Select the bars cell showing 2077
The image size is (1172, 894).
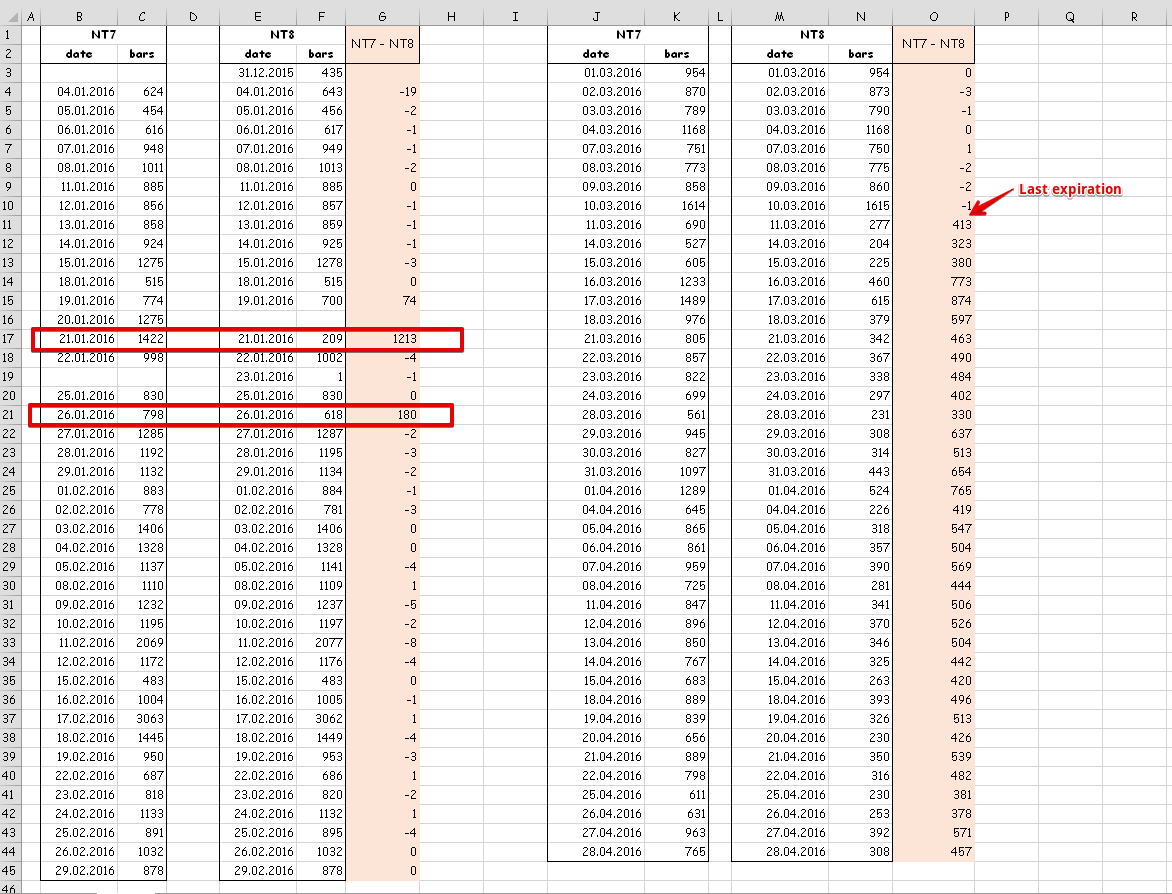321,643
